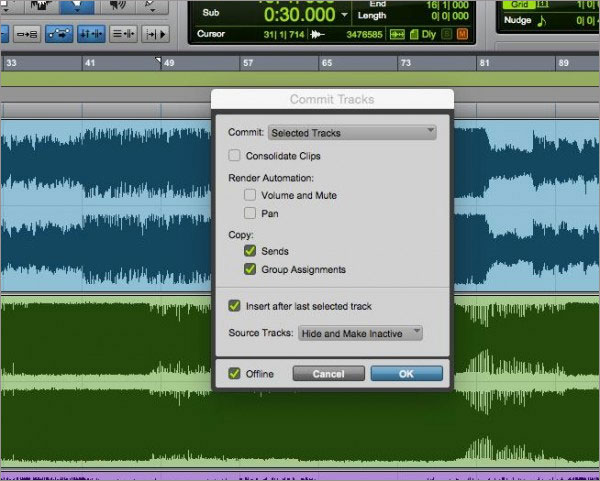Enable the Consolidate Clips checkbox

(234, 156)
